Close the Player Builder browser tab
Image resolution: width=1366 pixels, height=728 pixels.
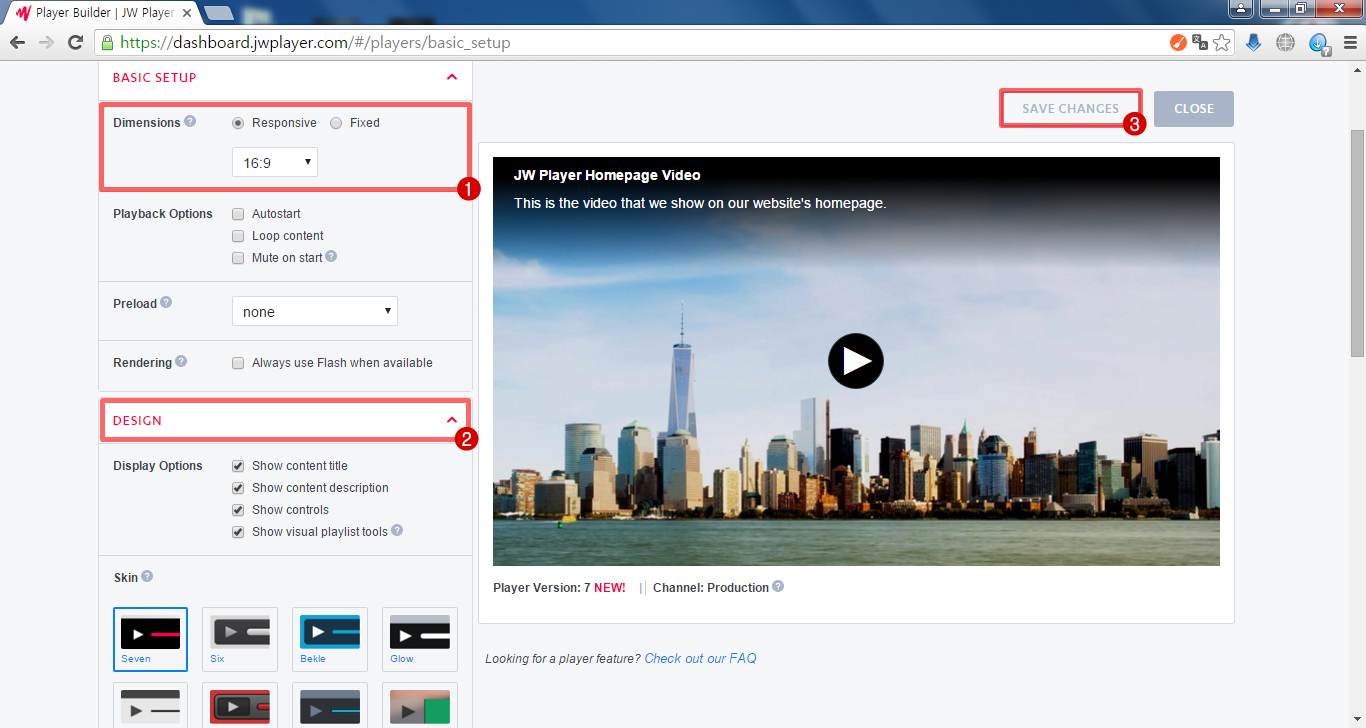tap(186, 13)
